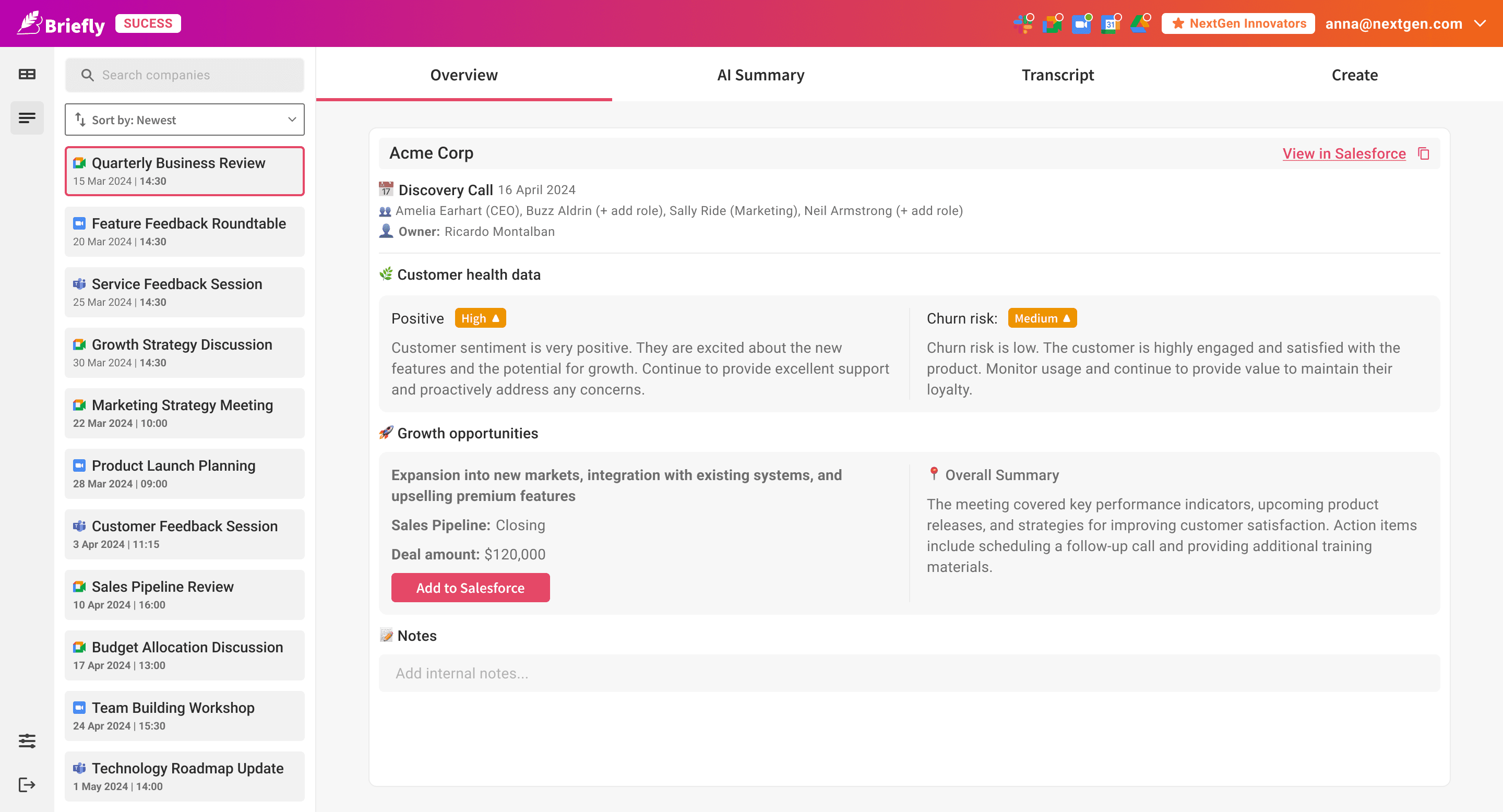The width and height of the screenshot is (1503, 812).
Task: Open the Zoom integration icon
Action: [1081, 24]
